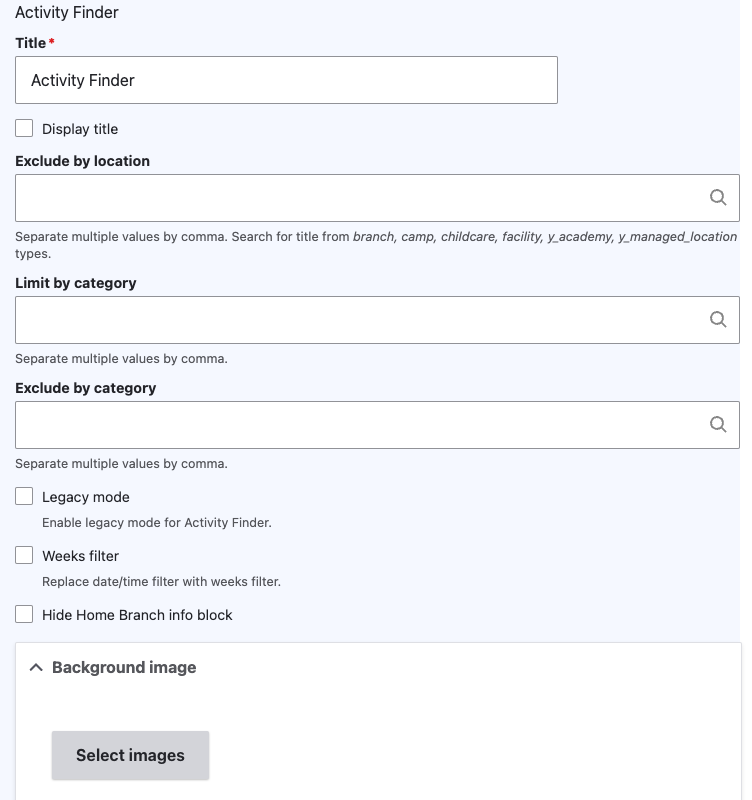The height and width of the screenshot is (800, 752).
Task: Click the Exclude by location label
Action: pos(82,161)
